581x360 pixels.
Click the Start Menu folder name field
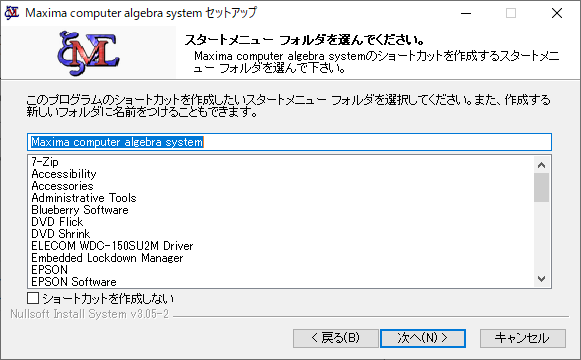click(289, 142)
